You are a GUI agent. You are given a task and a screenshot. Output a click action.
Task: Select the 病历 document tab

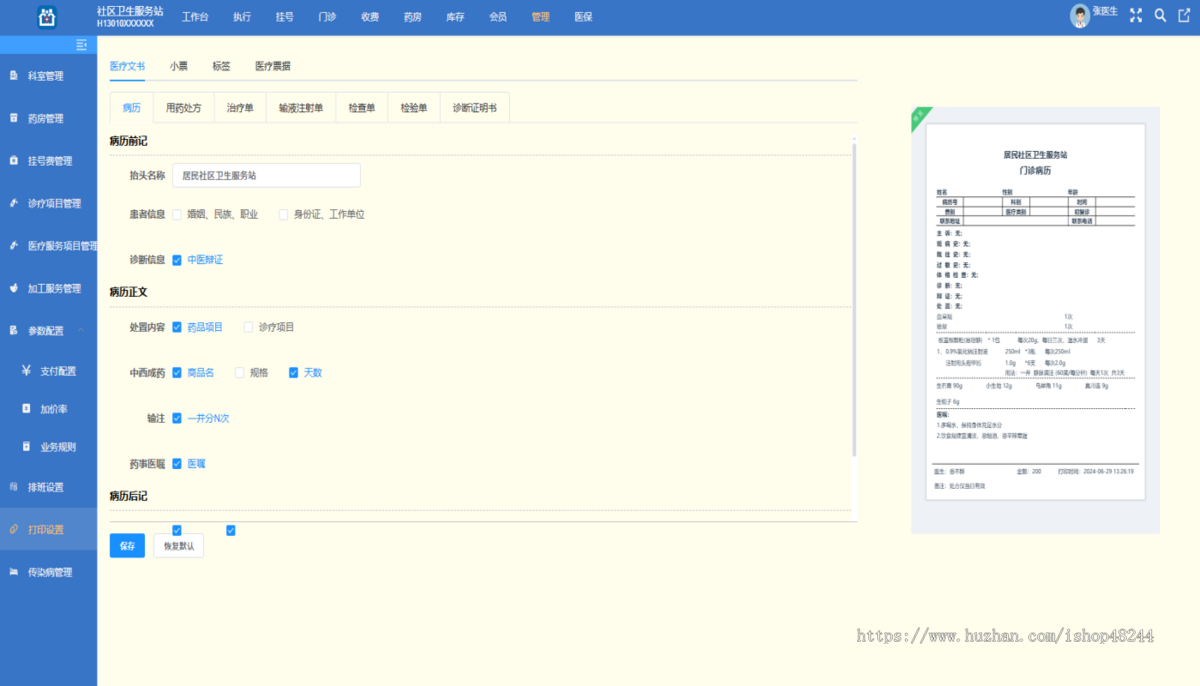coord(131,108)
